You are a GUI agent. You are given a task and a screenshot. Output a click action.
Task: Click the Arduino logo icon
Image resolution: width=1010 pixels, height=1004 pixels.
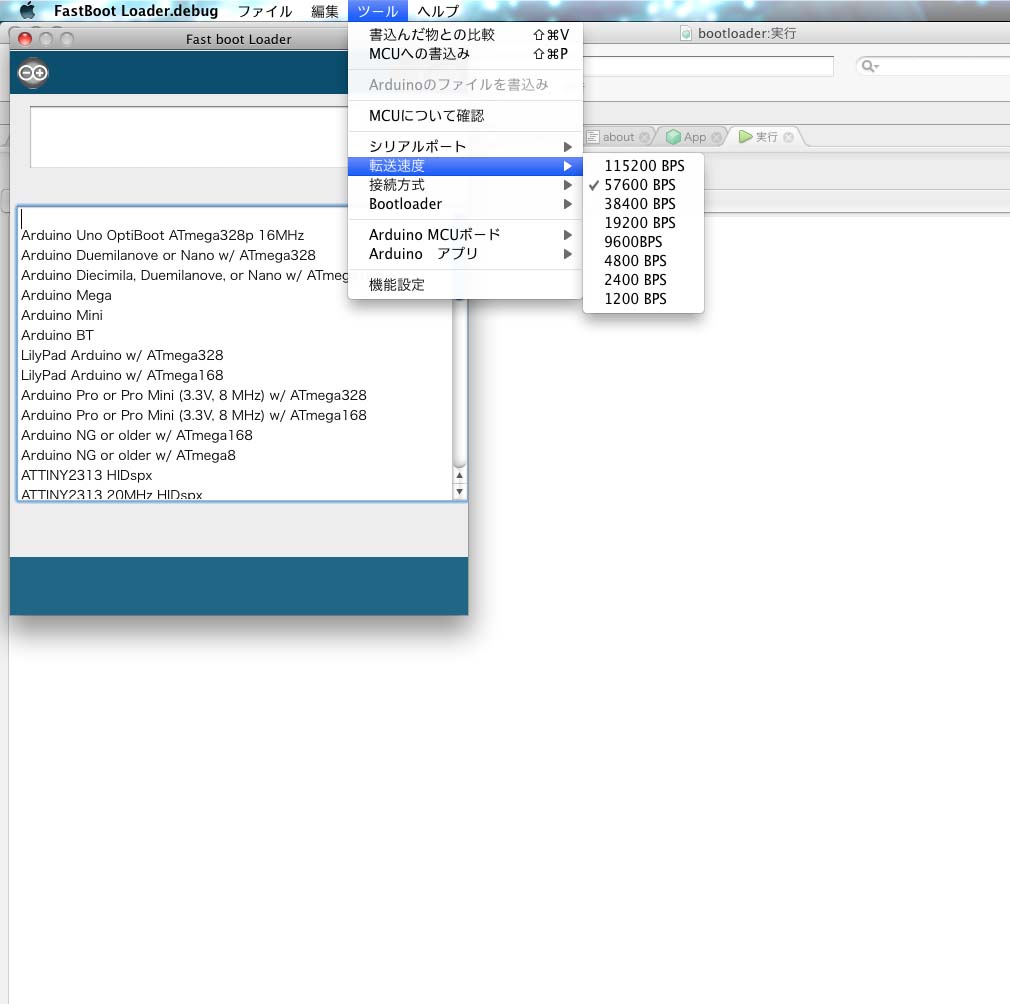click(33, 73)
